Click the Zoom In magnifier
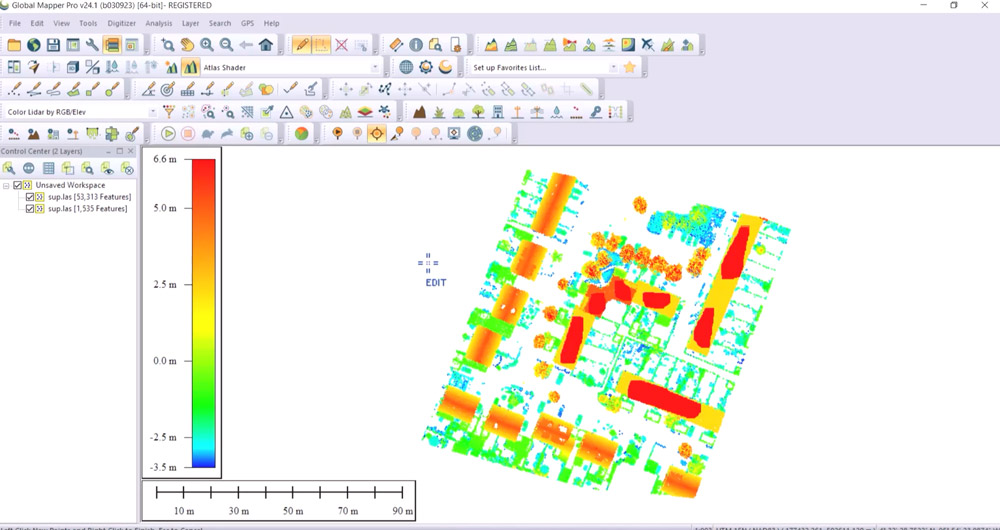 pyautogui.click(x=207, y=45)
